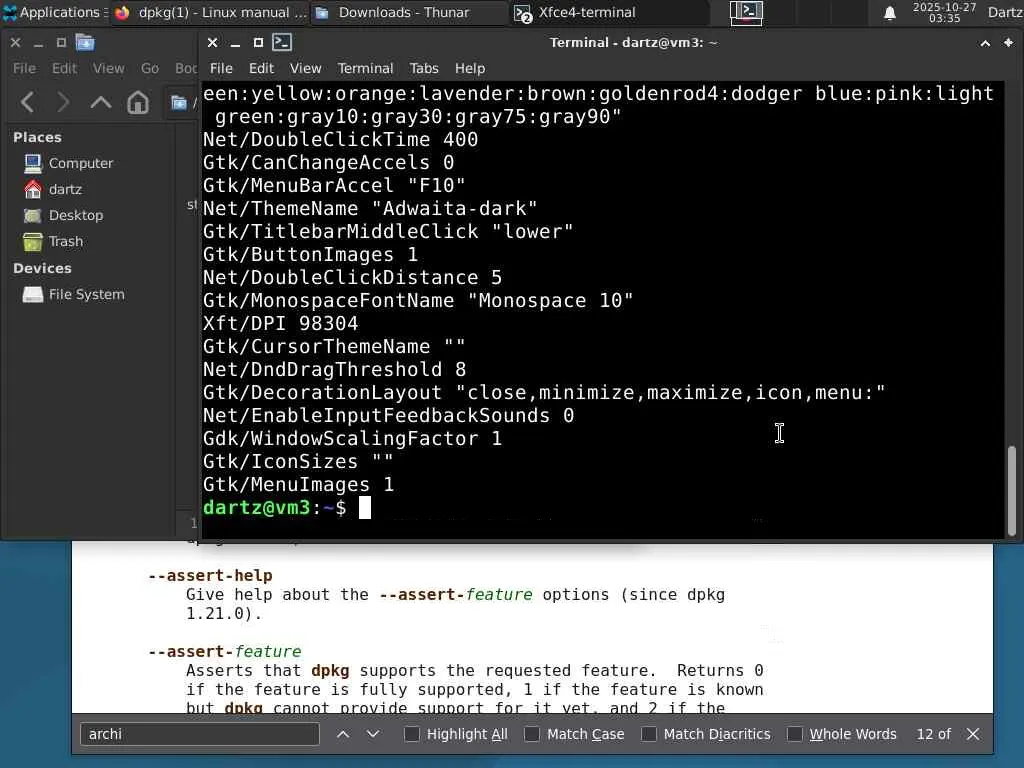Open Thunar View menu
The width and height of the screenshot is (1024, 768).
[108, 68]
